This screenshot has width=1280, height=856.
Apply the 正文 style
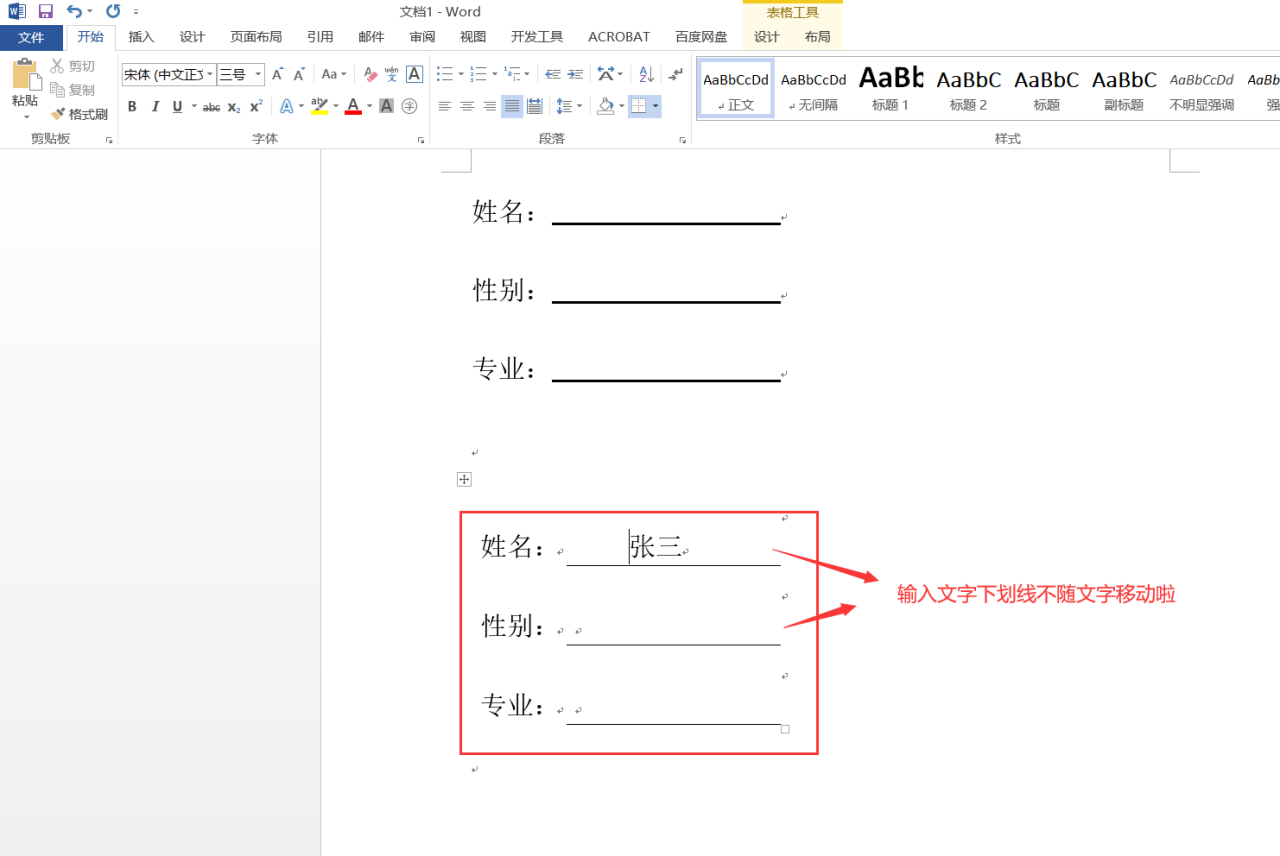[x=736, y=89]
